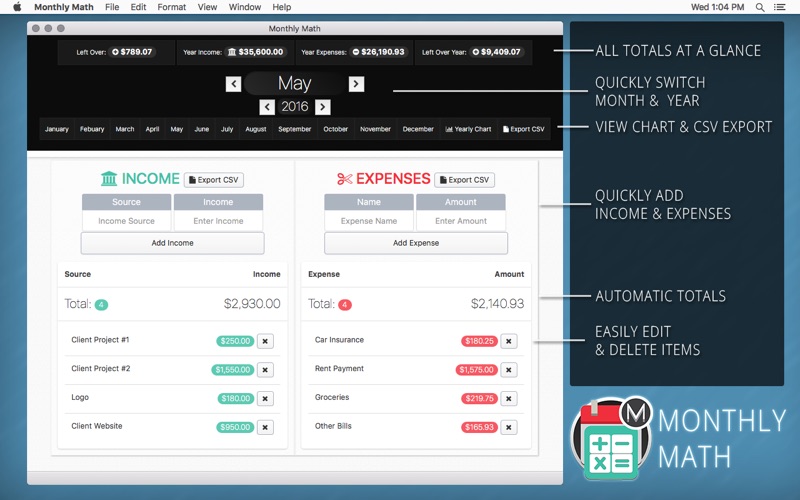Delete the Client Project #2 income item
The height and width of the screenshot is (500, 800).
(x=265, y=370)
